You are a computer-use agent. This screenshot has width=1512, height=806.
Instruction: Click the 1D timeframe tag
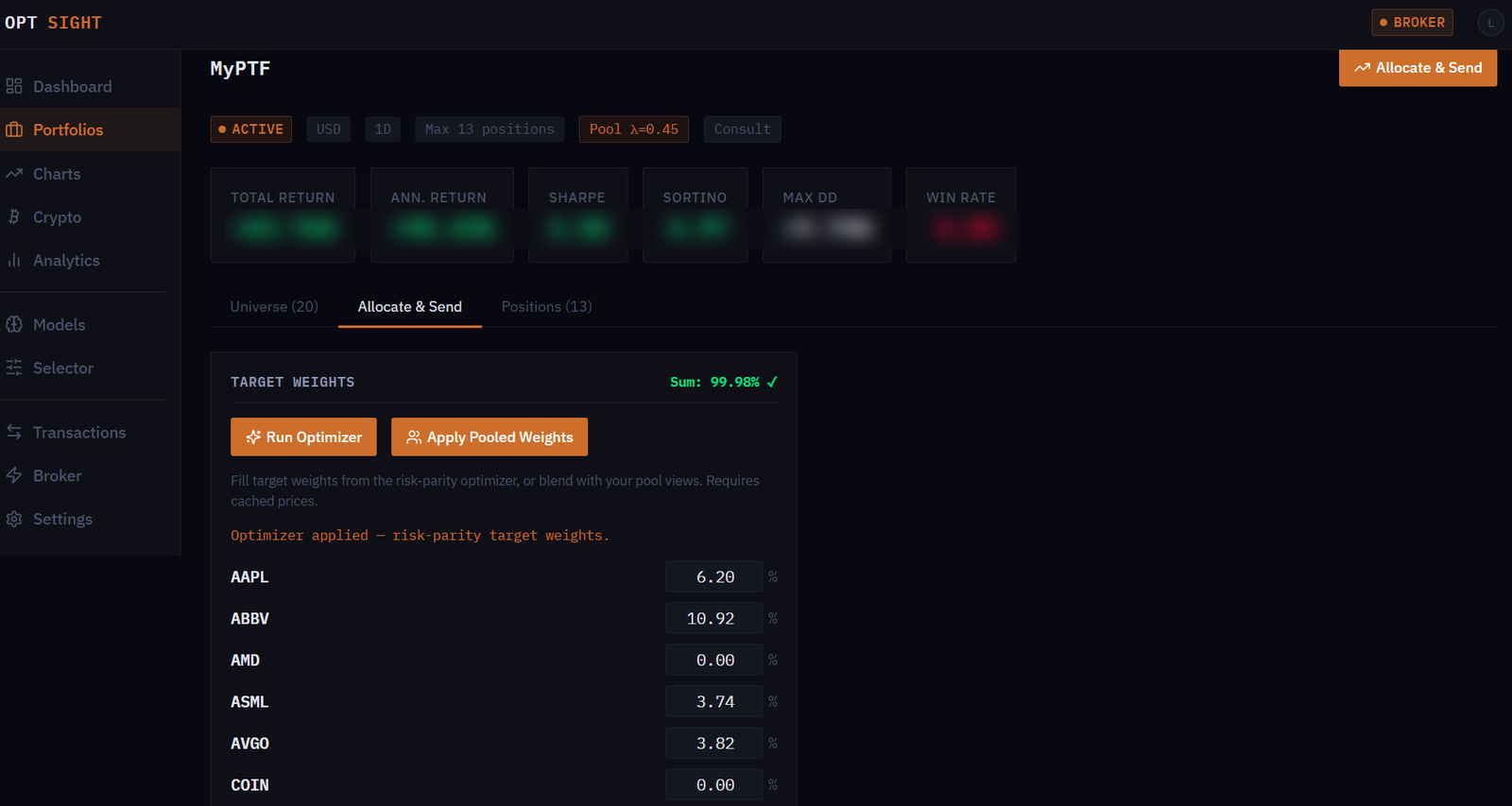click(x=383, y=129)
